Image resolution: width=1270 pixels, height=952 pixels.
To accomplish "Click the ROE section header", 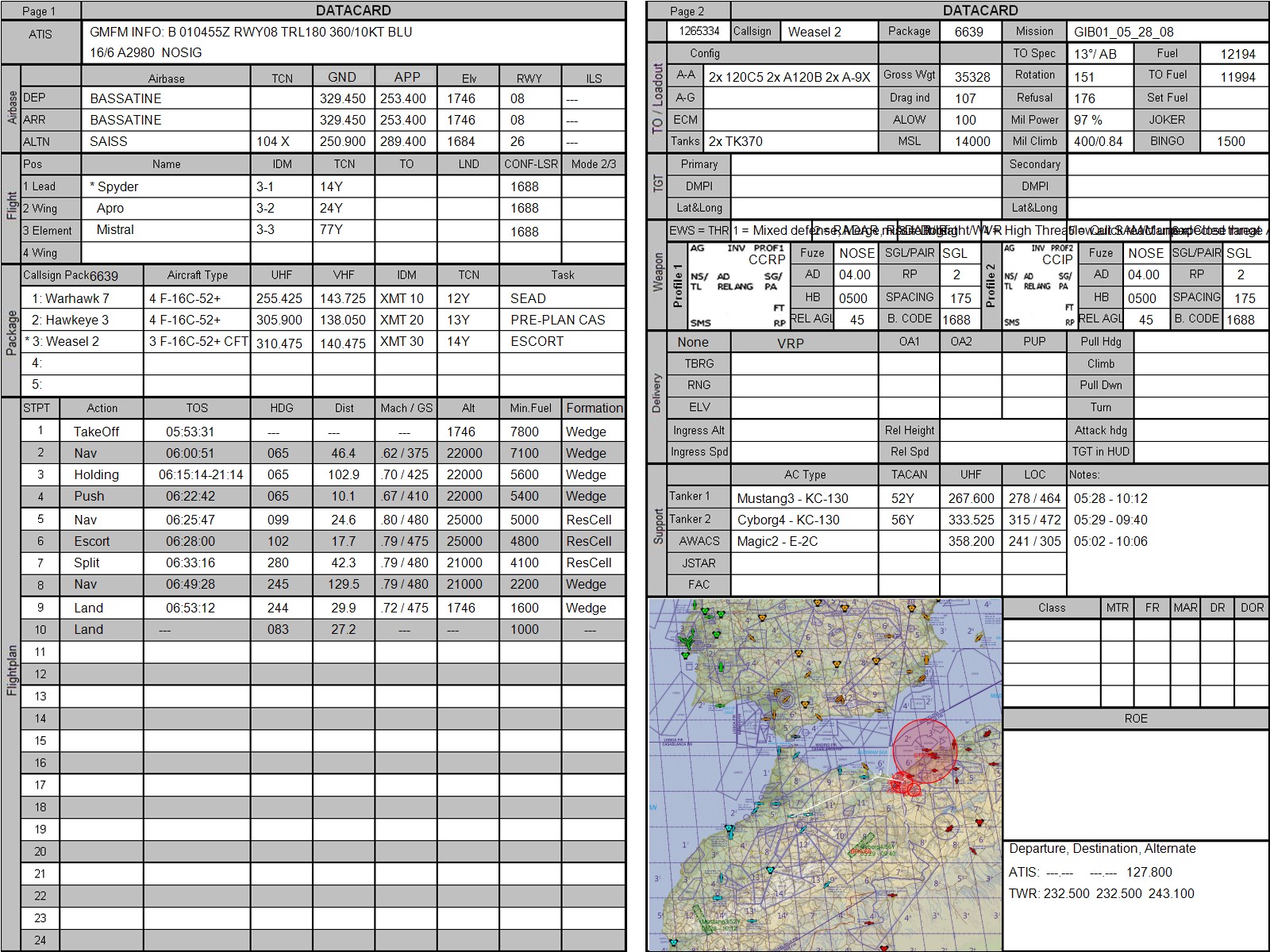I will [x=1136, y=718].
